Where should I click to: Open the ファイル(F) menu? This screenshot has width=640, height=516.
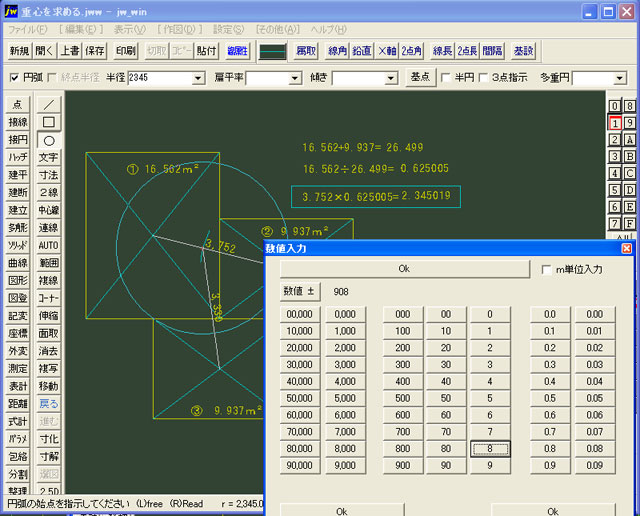[28, 29]
